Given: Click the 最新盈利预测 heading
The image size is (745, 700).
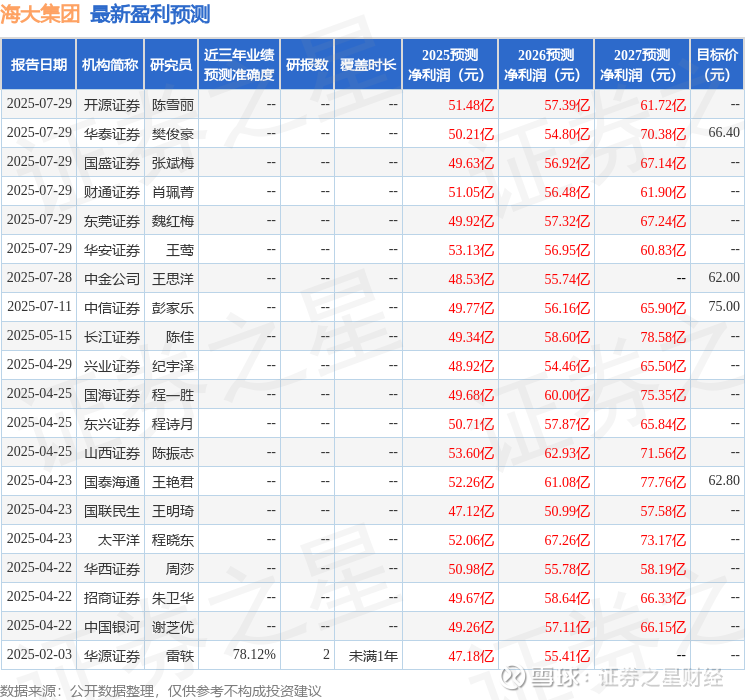Looking at the screenshot, I should click(x=150, y=14).
